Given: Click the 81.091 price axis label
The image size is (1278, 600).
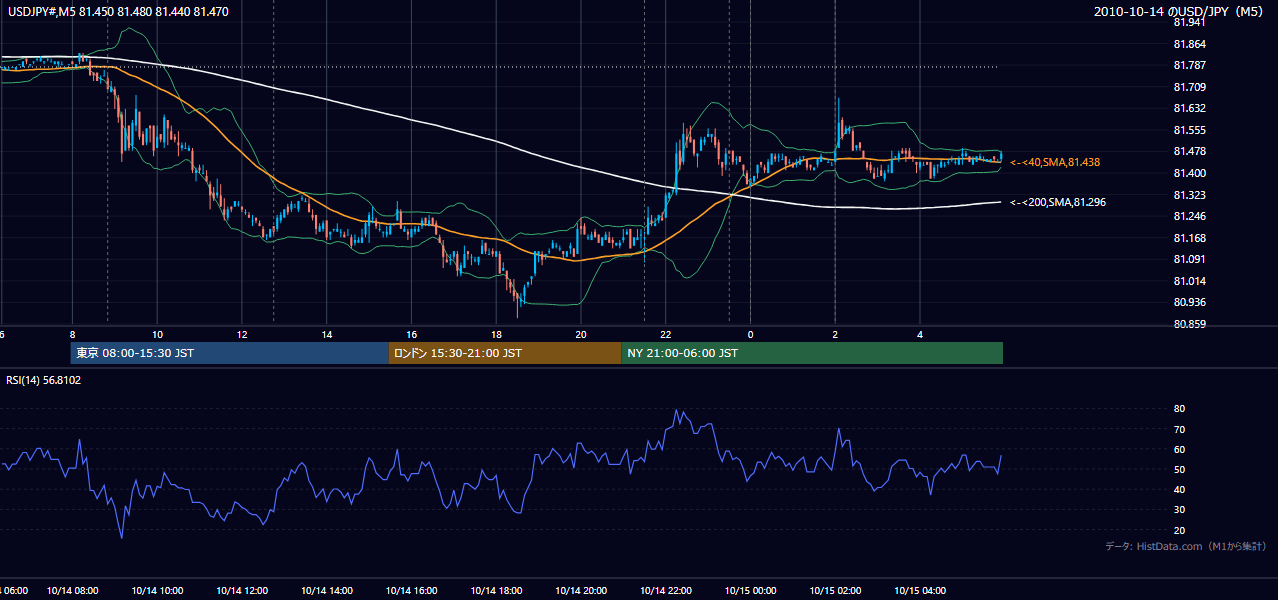Looking at the screenshot, I should pyautogui.click(x=1189, y=259).
